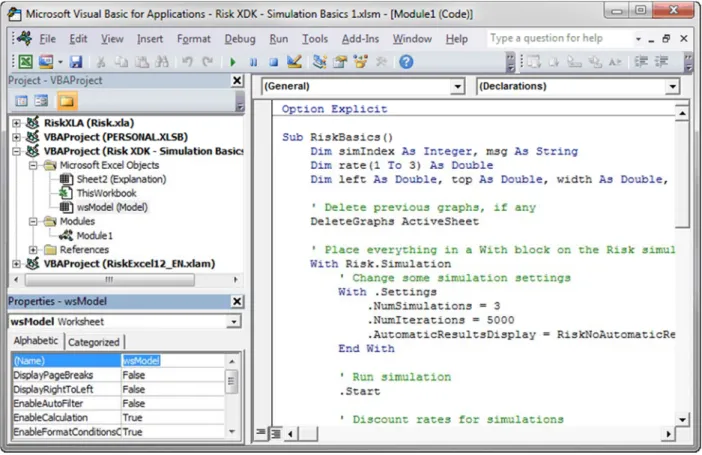Viewport: 702px width, 455px height.
Task: Click the View Microsoft Excel toolbar icon
Action: pyautogui.click(x=26, y=61)
